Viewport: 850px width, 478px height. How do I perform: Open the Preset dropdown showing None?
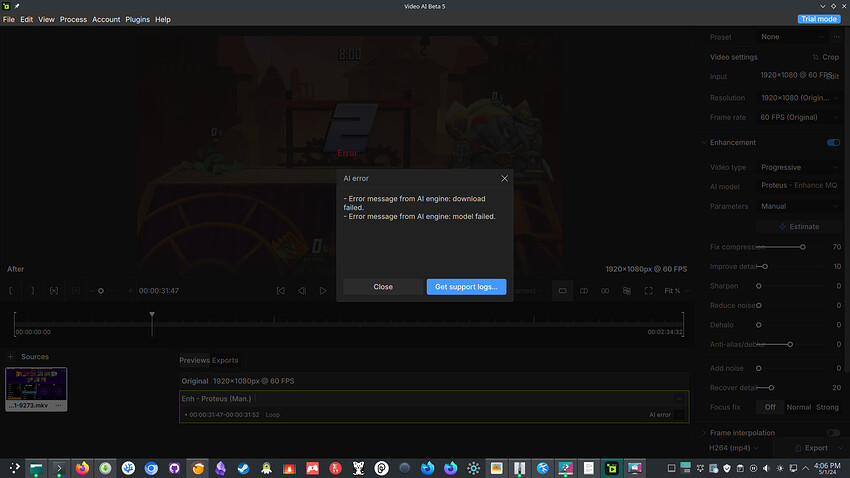(x=792, y=37)
